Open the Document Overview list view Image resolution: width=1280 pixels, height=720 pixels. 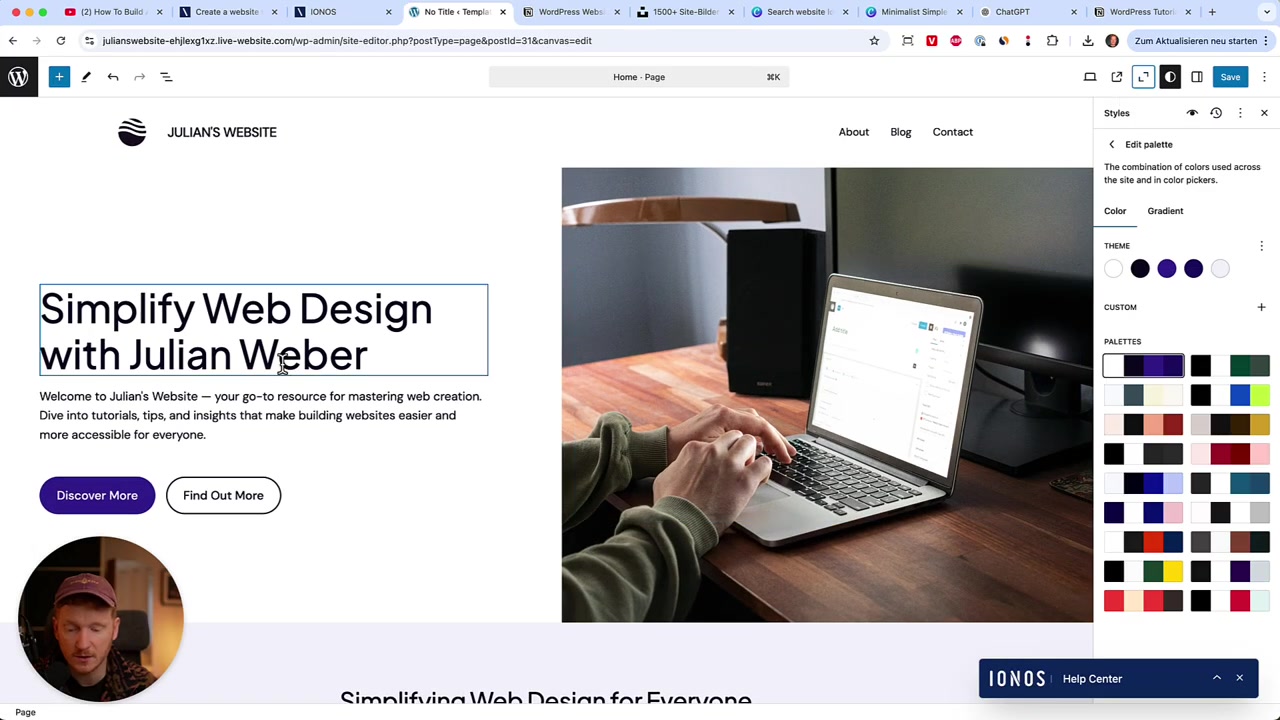(166, 77)
